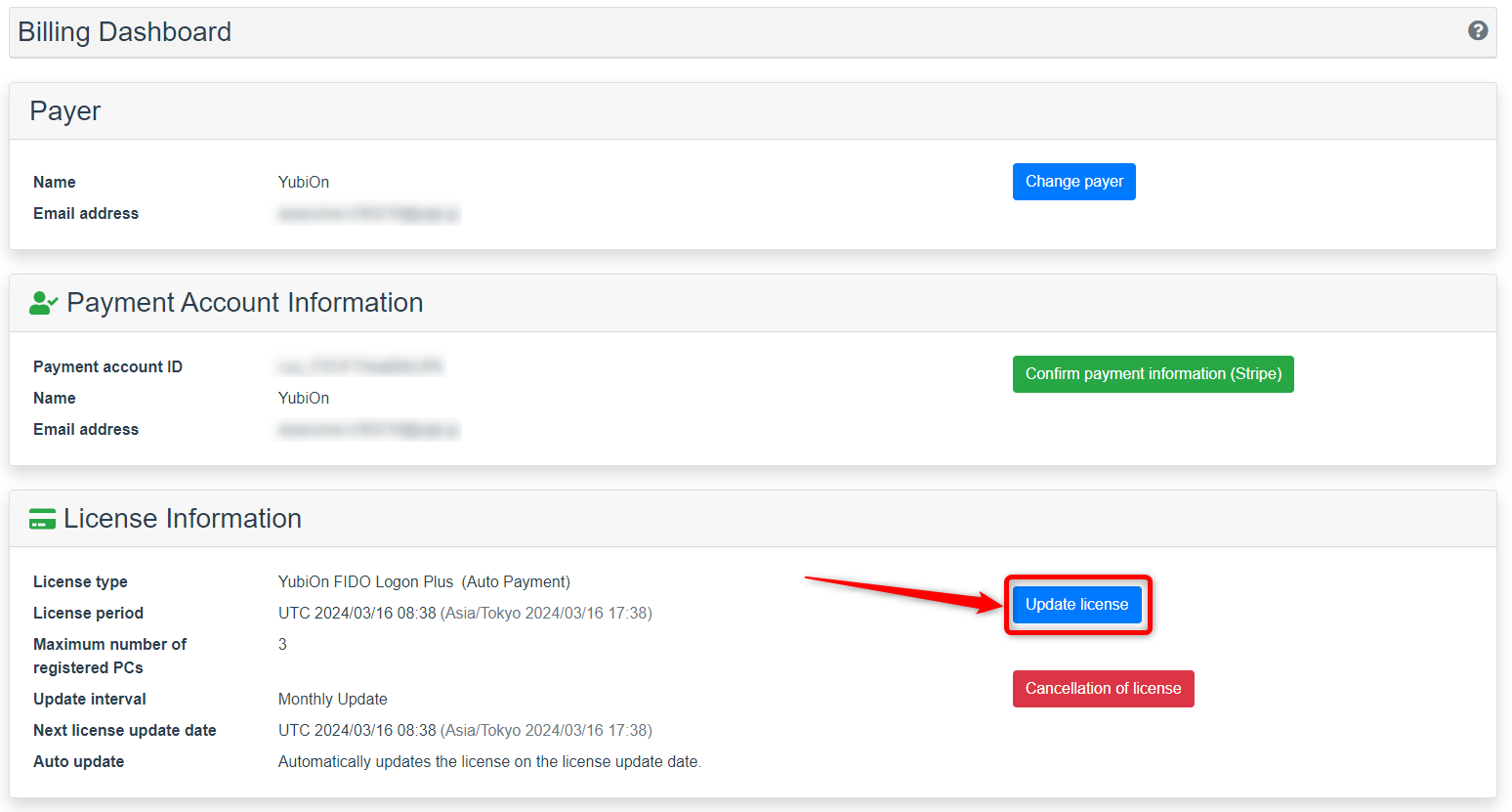Click Email address label in Payment Account section

click(x=86, y=430)
